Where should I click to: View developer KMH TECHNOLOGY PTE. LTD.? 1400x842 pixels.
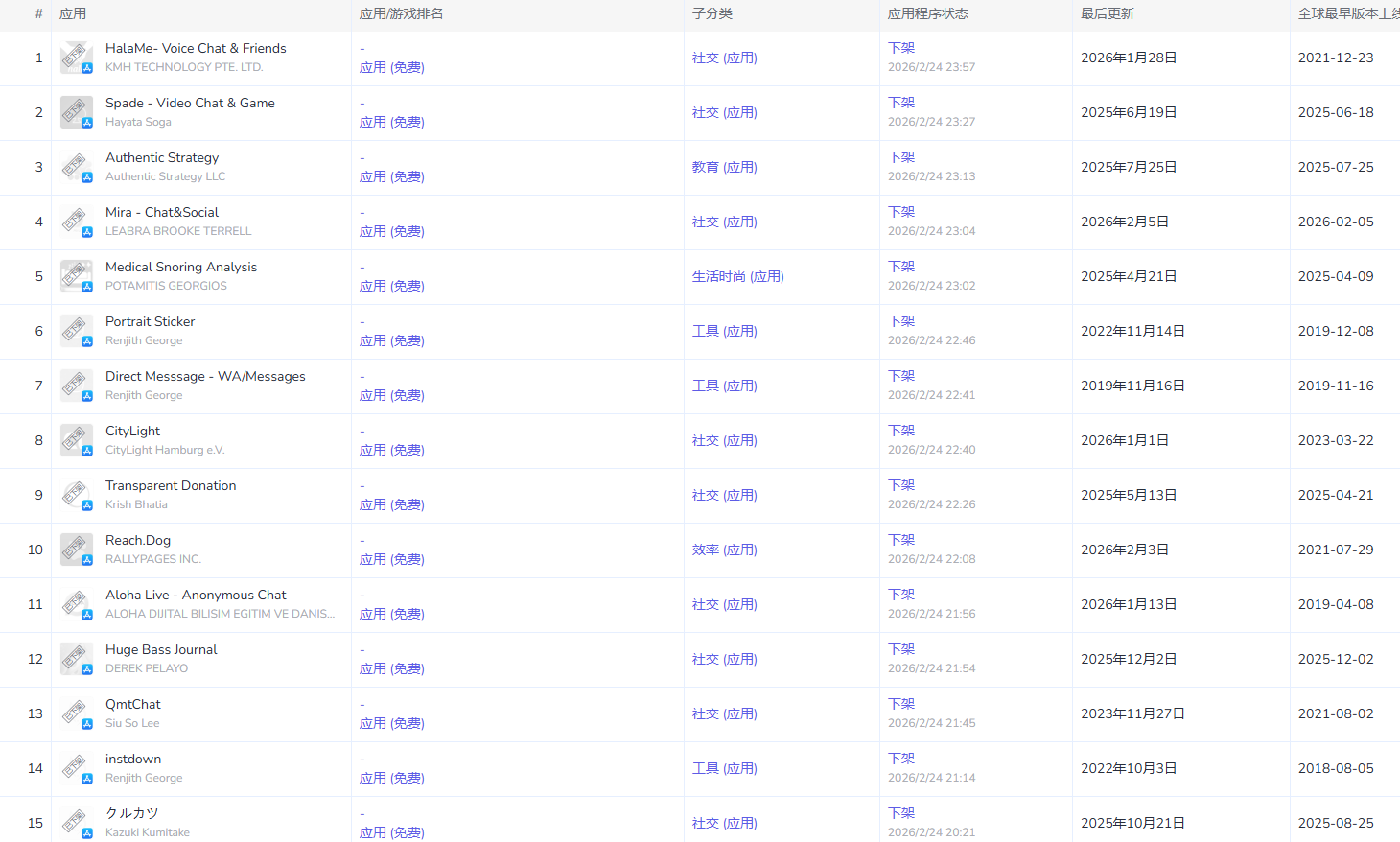(184, 67)
